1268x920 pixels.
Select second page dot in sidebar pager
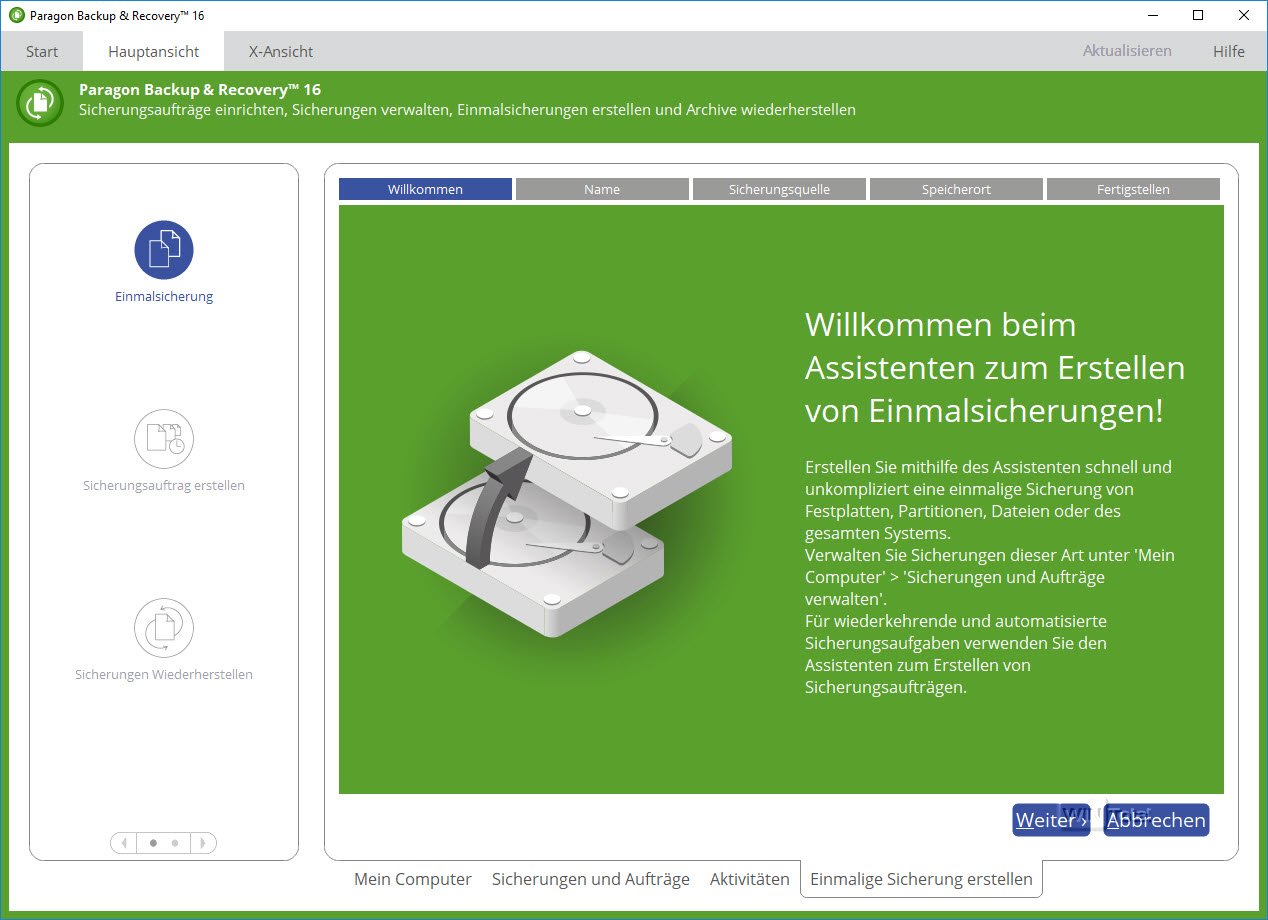coord(175,843)
